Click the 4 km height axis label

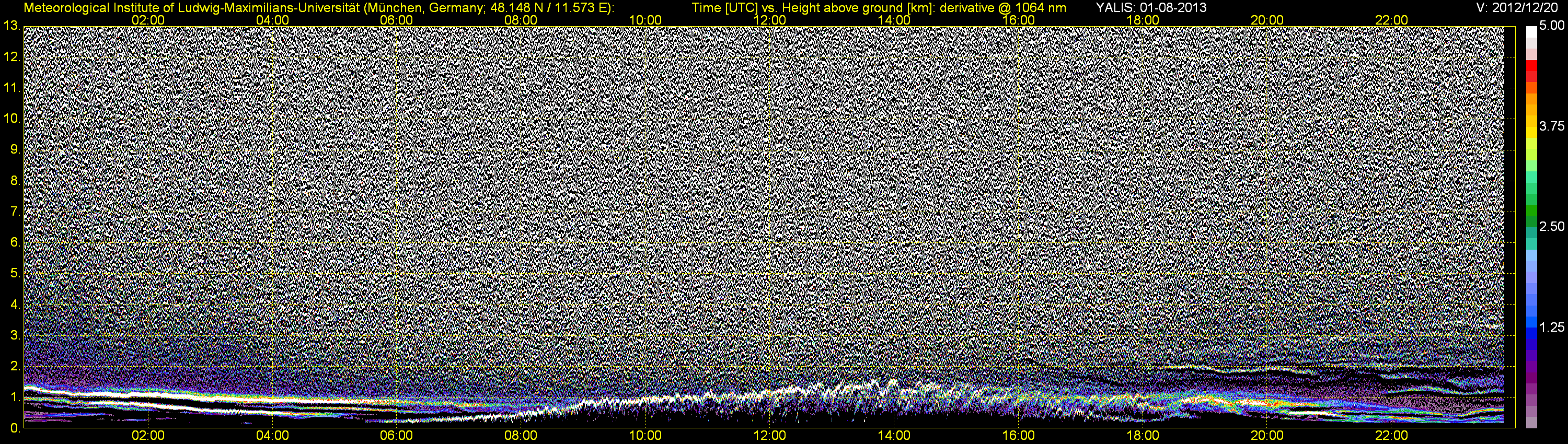coord(15,305)
